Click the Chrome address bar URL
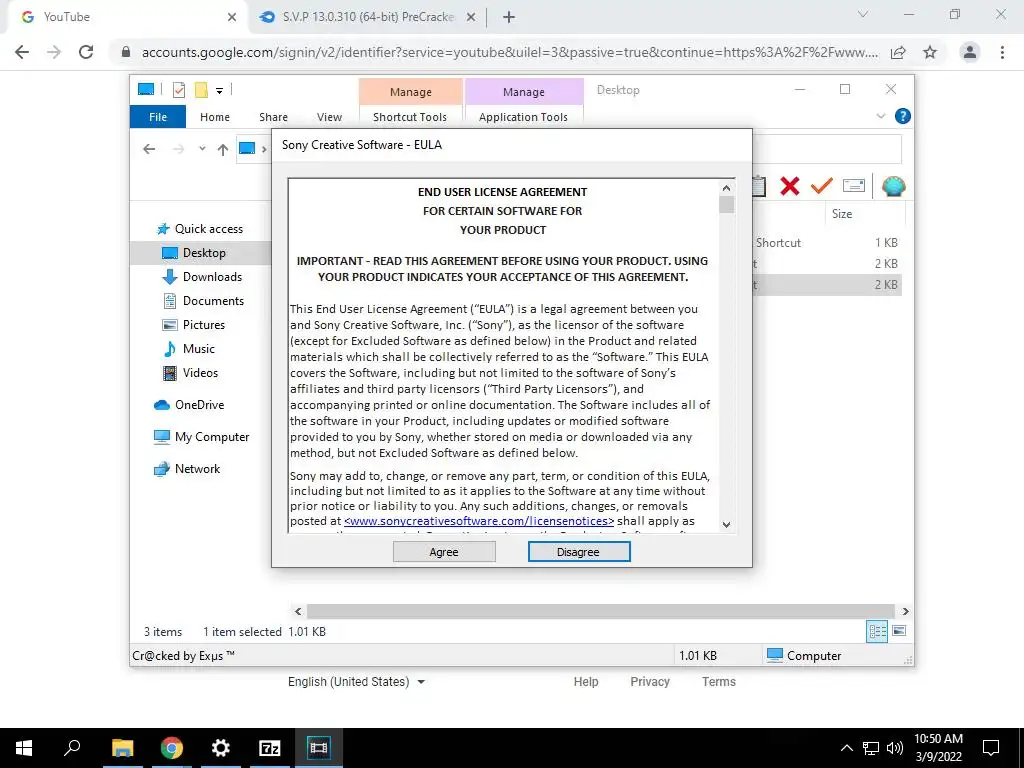 (509, 52)
